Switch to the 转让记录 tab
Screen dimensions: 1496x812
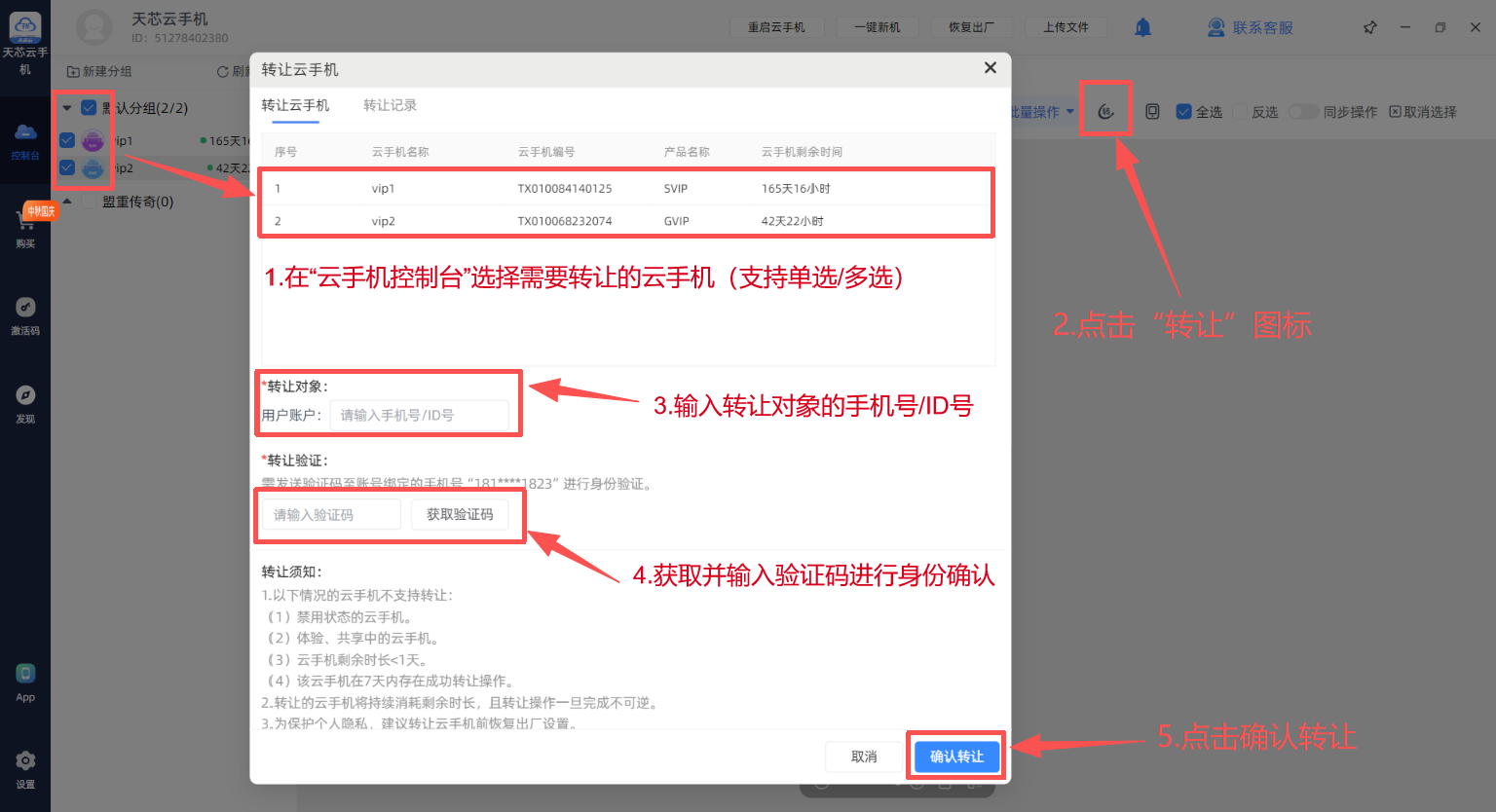pos(390,105)
